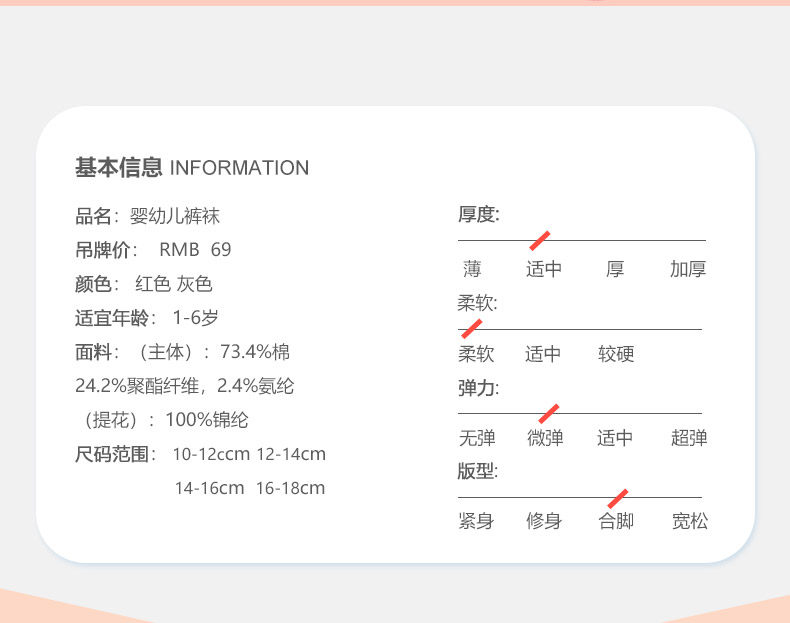Image resolution: width=790 pixels, height=623 pixels.
Task: Click the 版型 fit label
Action: click(x=478, y=471)
